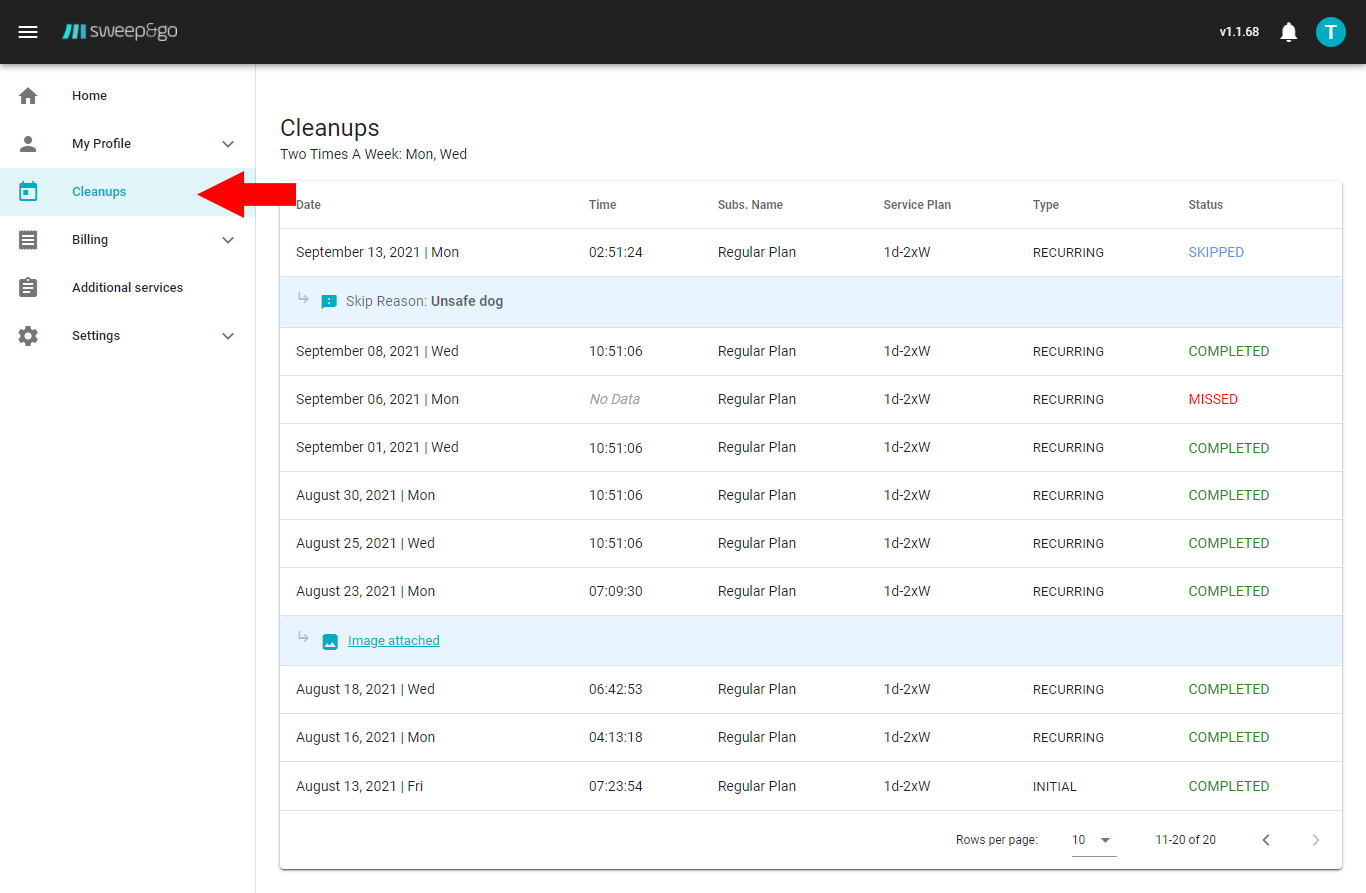
Task: Open the Rows per page dropdown
Action: 1093,840
